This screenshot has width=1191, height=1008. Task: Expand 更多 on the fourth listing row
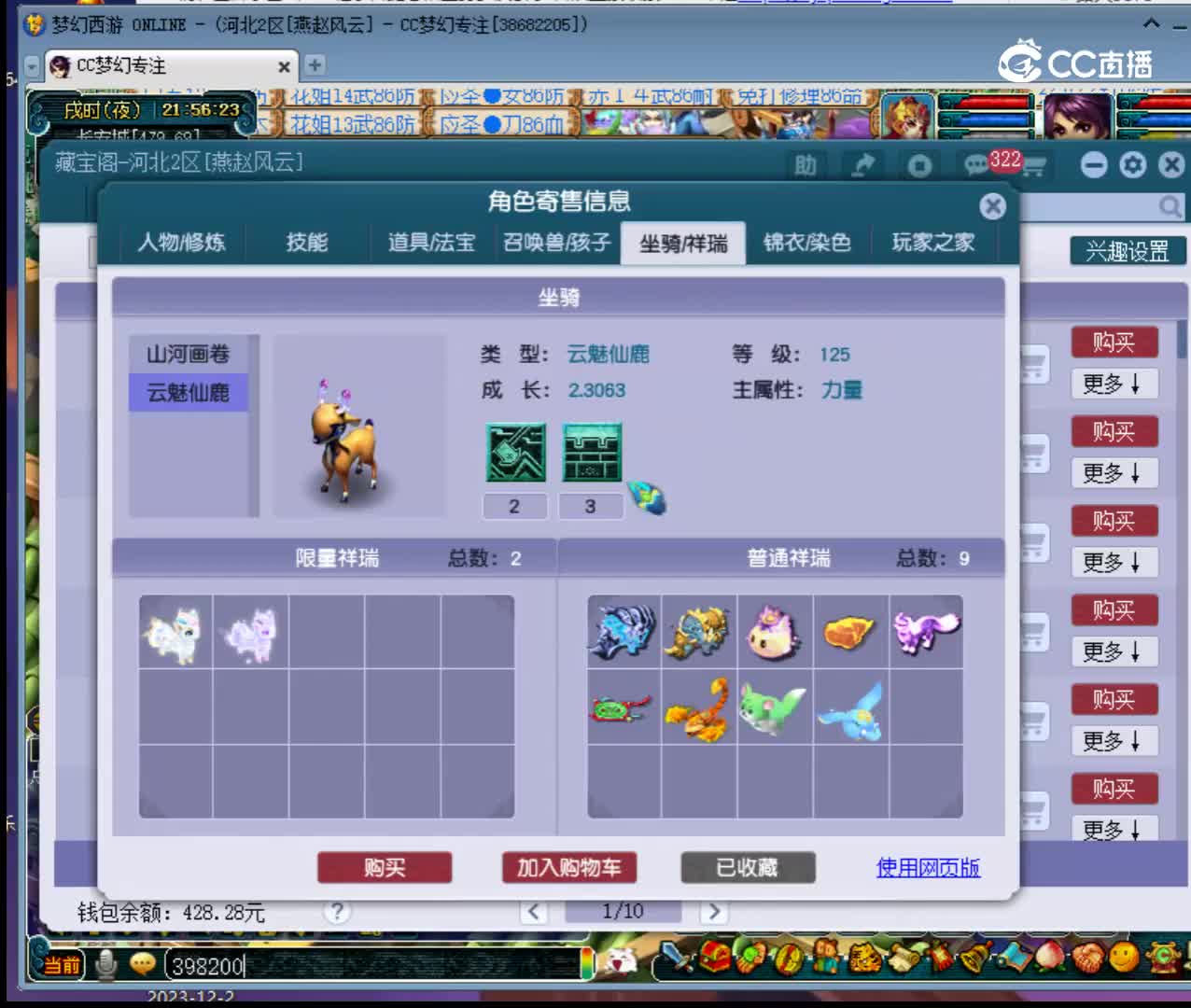click(x=1114, y=651)
